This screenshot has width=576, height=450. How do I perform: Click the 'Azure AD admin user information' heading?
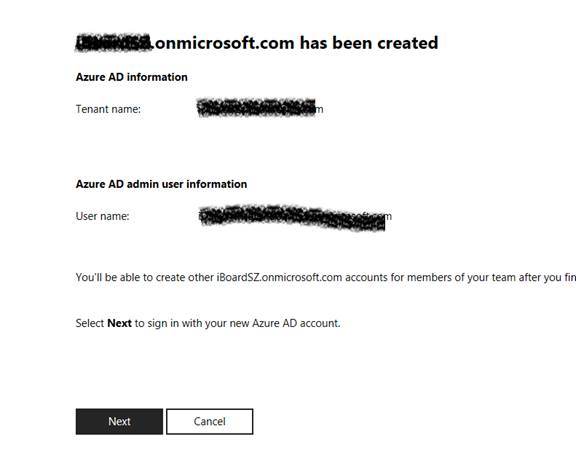tap(161, 184)
